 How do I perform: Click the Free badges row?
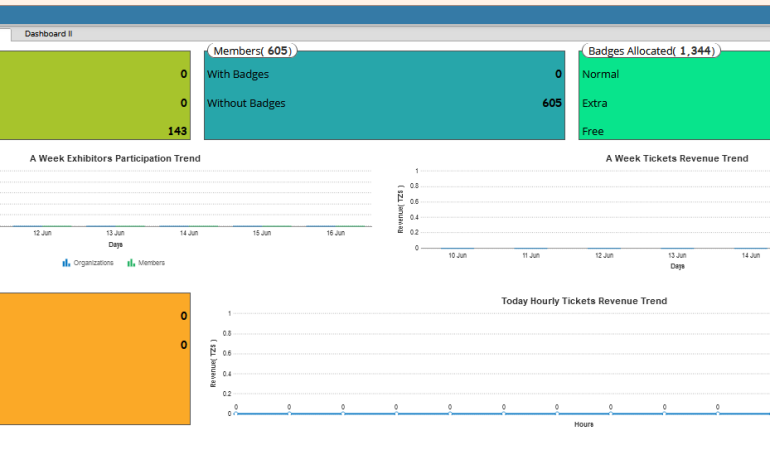click(593, 131)
